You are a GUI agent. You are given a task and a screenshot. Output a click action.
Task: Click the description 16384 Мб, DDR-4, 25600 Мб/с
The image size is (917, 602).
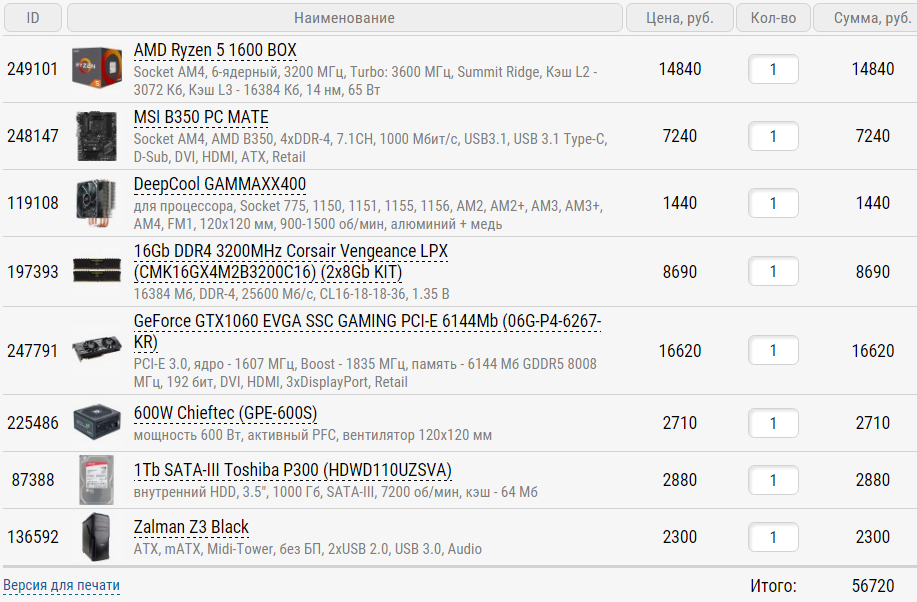pyautogui.click(x=291, y=294)
